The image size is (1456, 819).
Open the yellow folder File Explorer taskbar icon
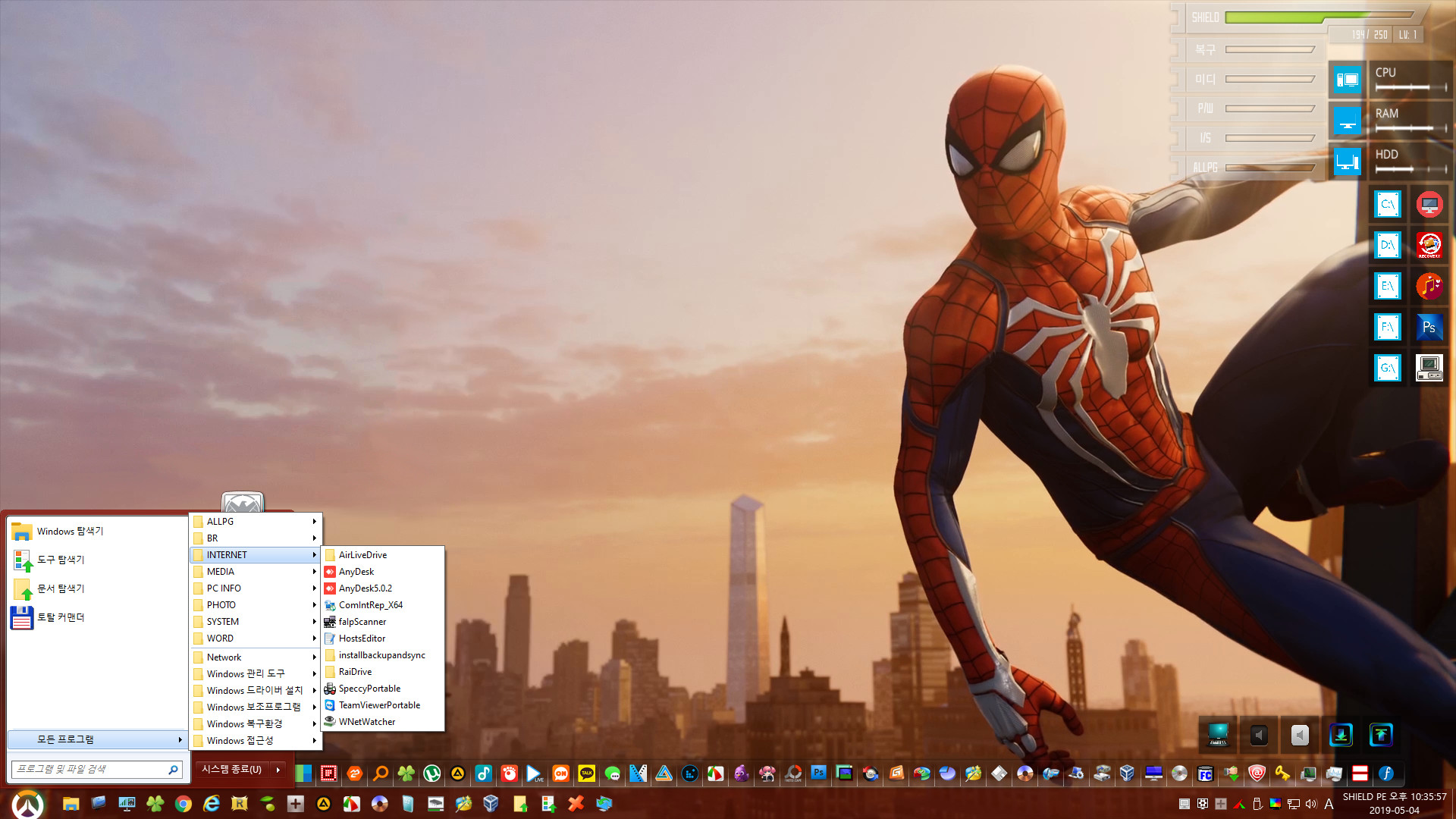pyautogui.click(x=71, y=804)
